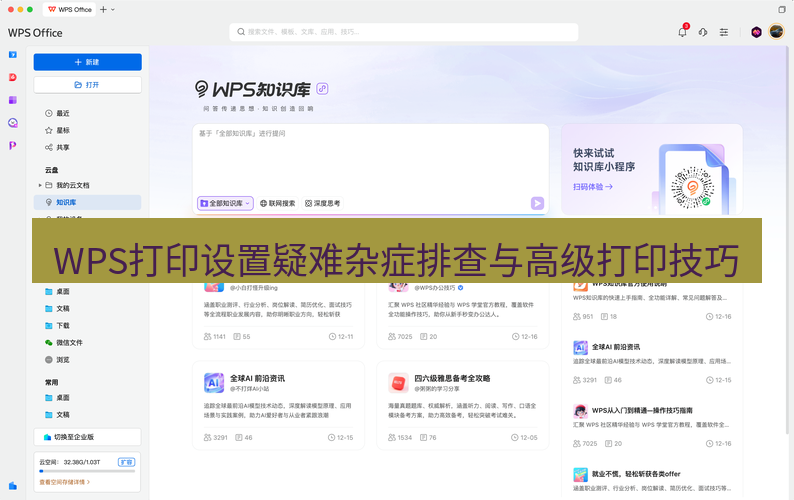Click the dark hexagon membership icon
This screenshot has height=500, width=794.
click(x=756, y=32)
